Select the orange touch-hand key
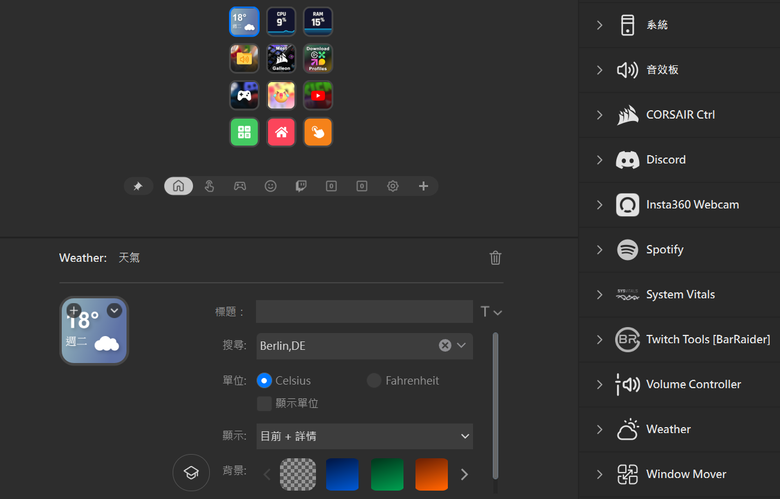Viewport: 780px width, 499px height. (318, 132)
